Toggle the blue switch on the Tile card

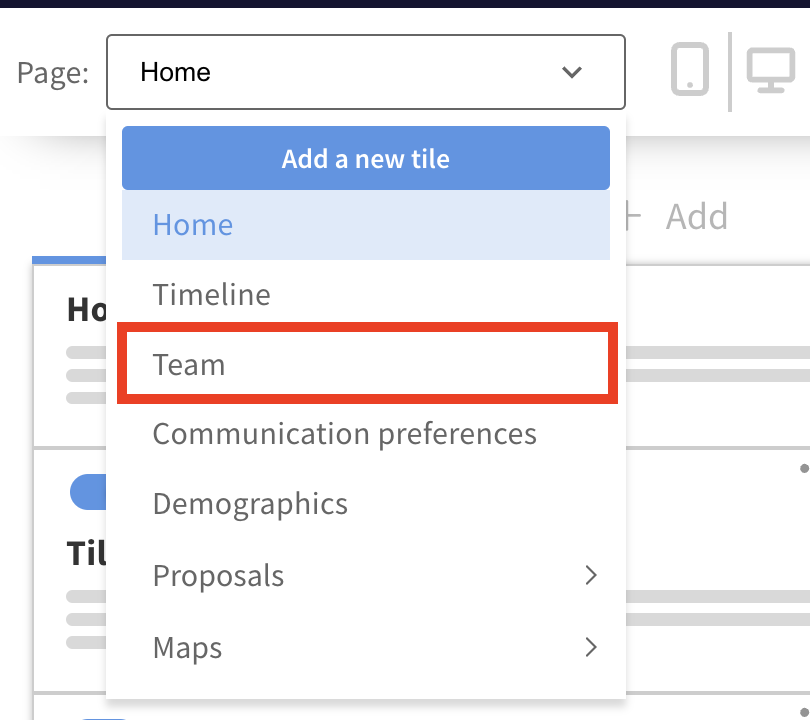pos(88,491)
